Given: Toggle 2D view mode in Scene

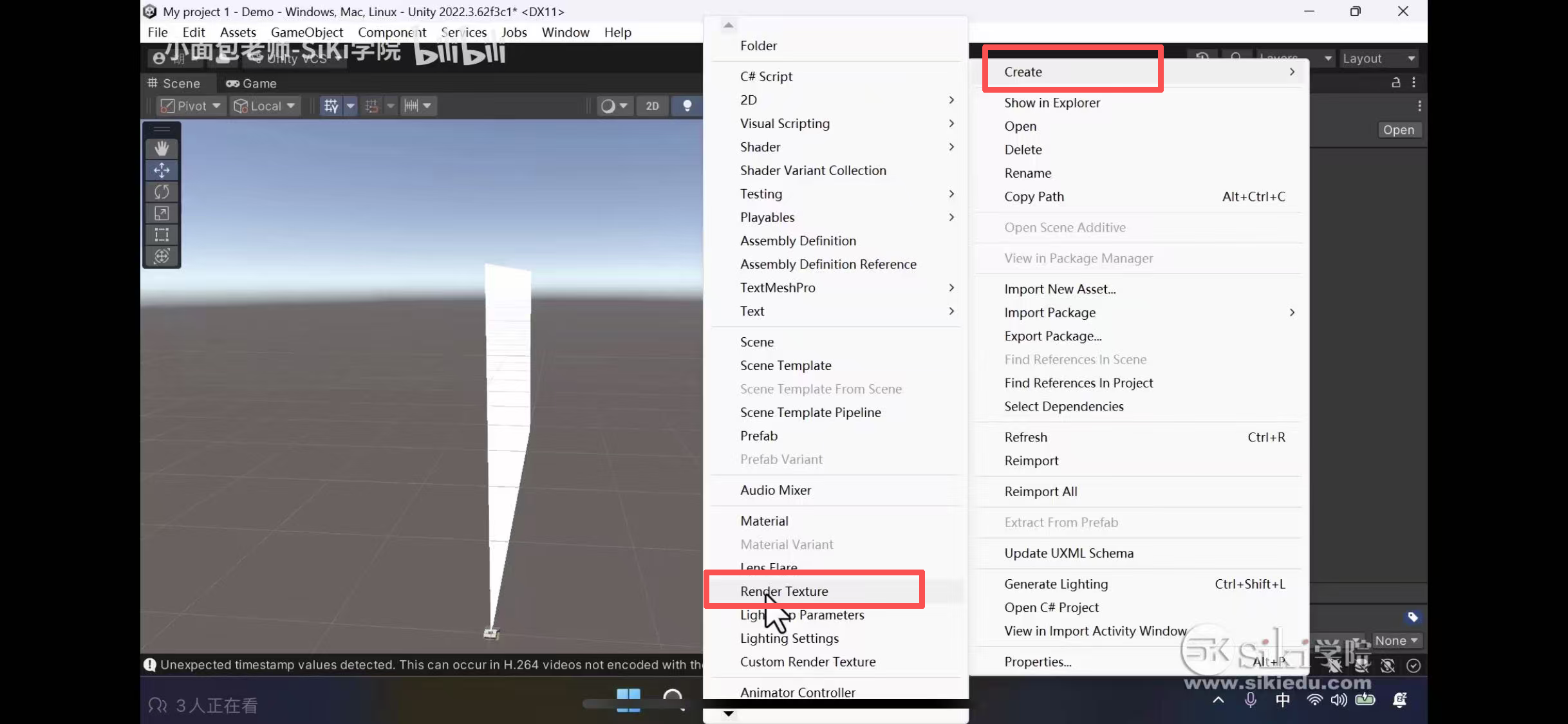Looking at the screenshot, I should pos(652,106).
